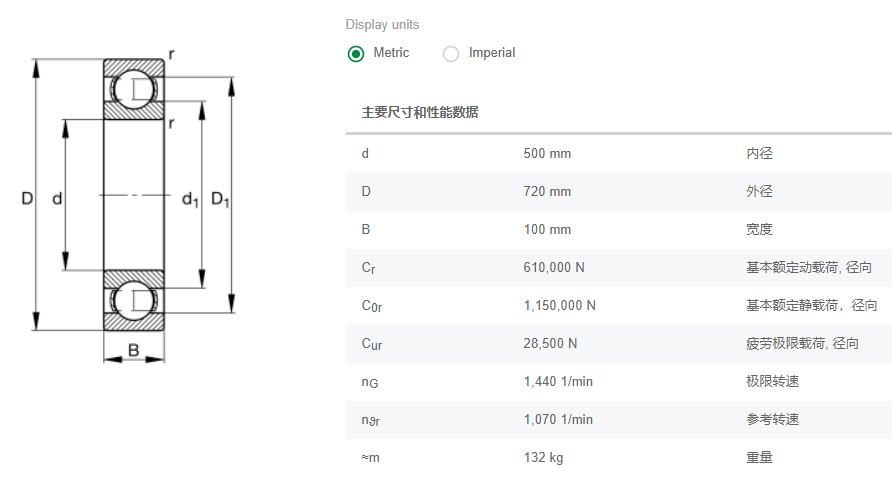Image resolution: width=892 pixels, height=480 pixels.
Task: Click the bearing's upper ball cross-section
Action: 133,90
